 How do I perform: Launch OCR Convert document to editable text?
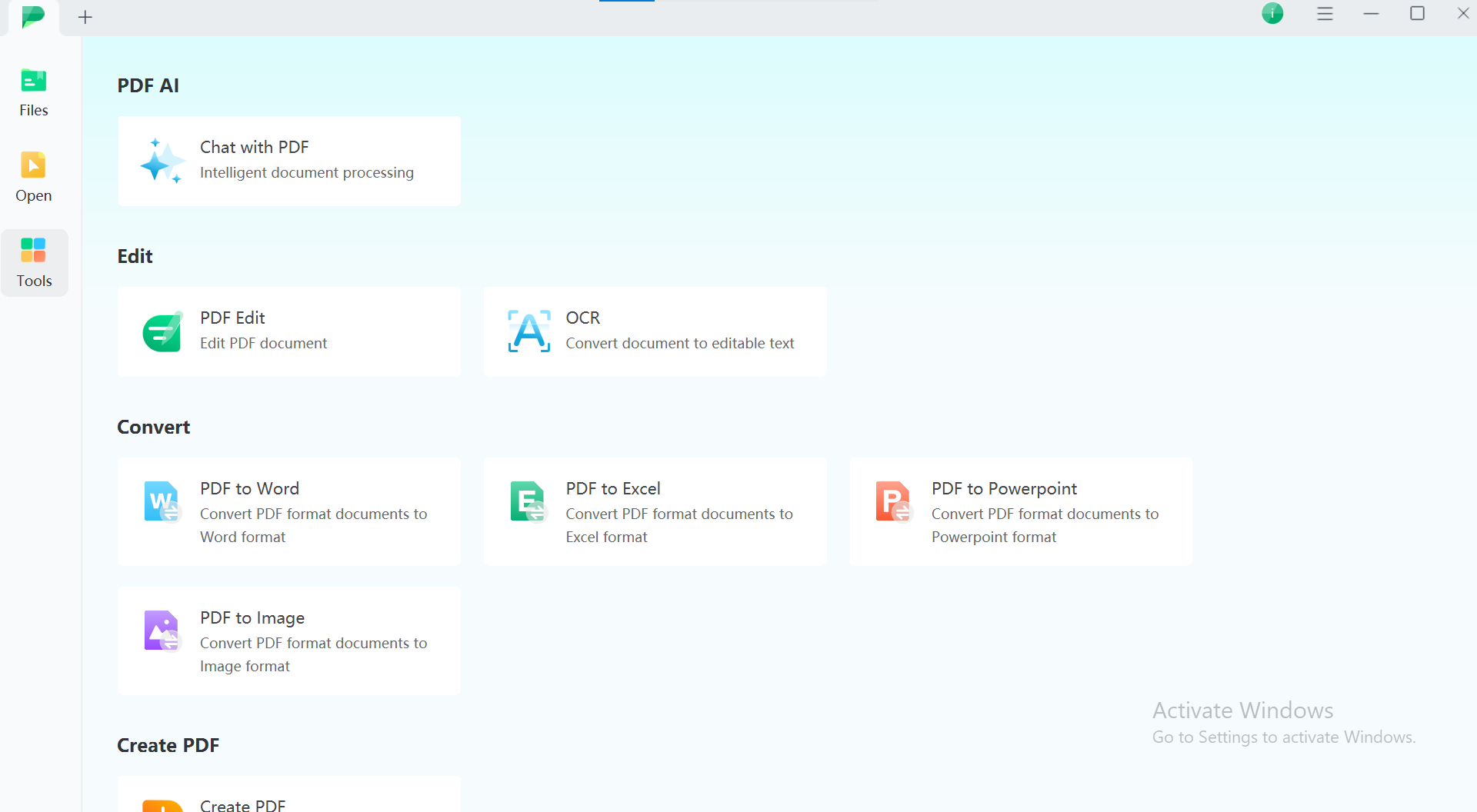[x=679, y=344]
